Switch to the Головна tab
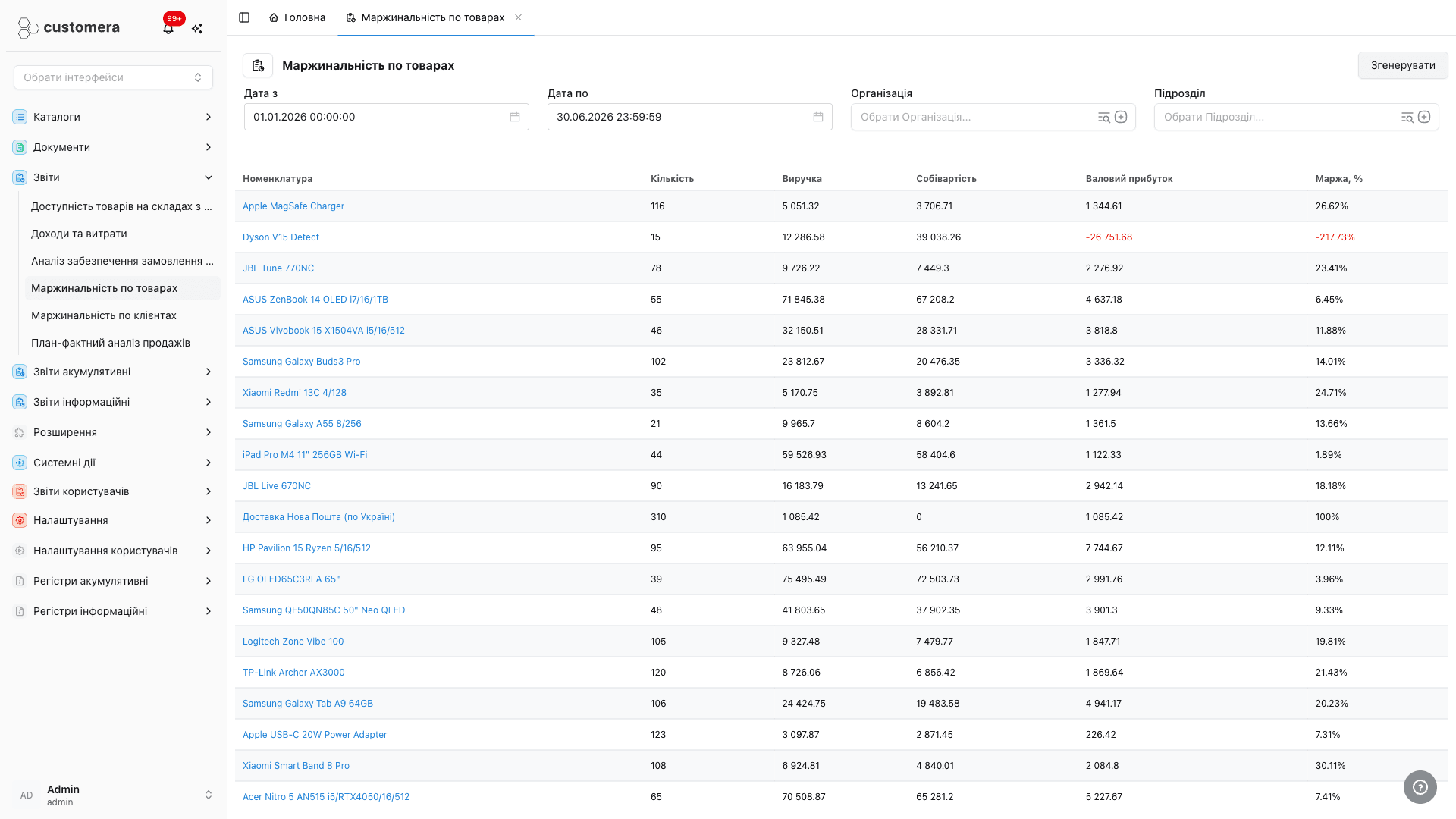 297,17
